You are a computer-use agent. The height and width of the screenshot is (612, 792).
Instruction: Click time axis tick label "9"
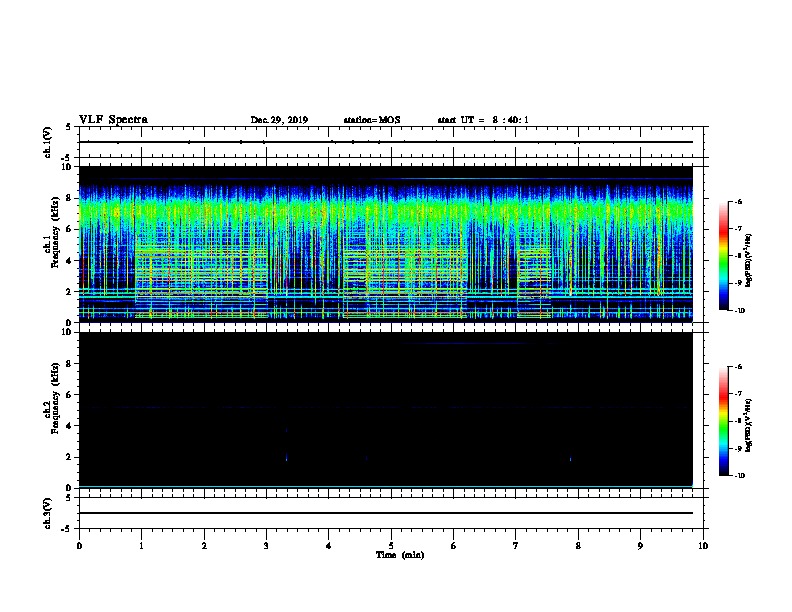tap(640, 545)
